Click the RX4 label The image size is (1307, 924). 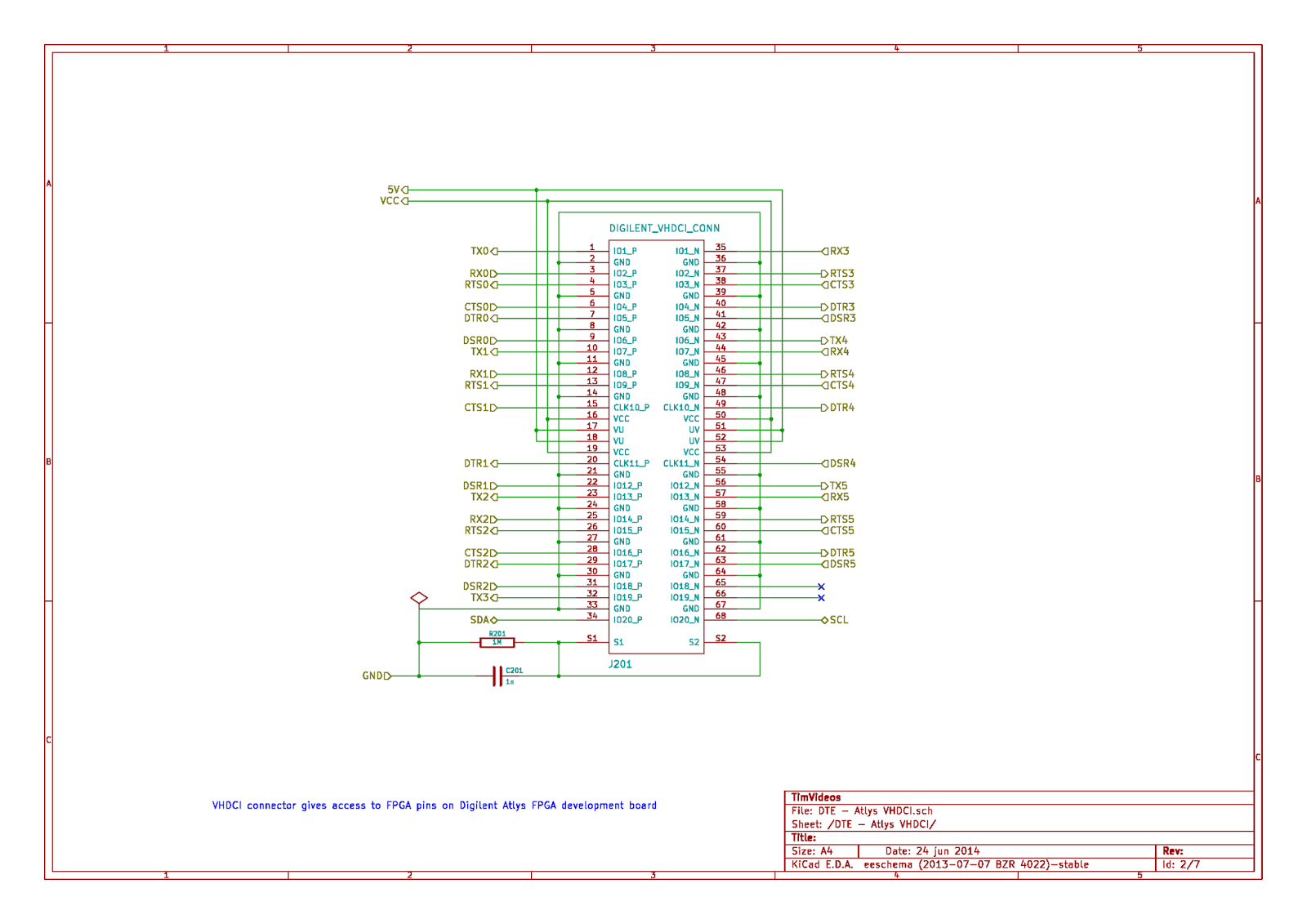tap(836, 351)
